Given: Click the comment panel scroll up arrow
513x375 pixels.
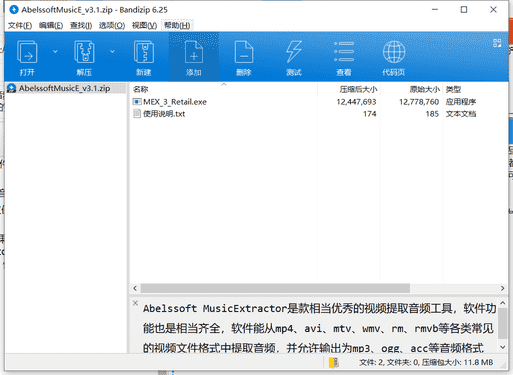Looking at the screenshot, I should click(x=503, y=303).
